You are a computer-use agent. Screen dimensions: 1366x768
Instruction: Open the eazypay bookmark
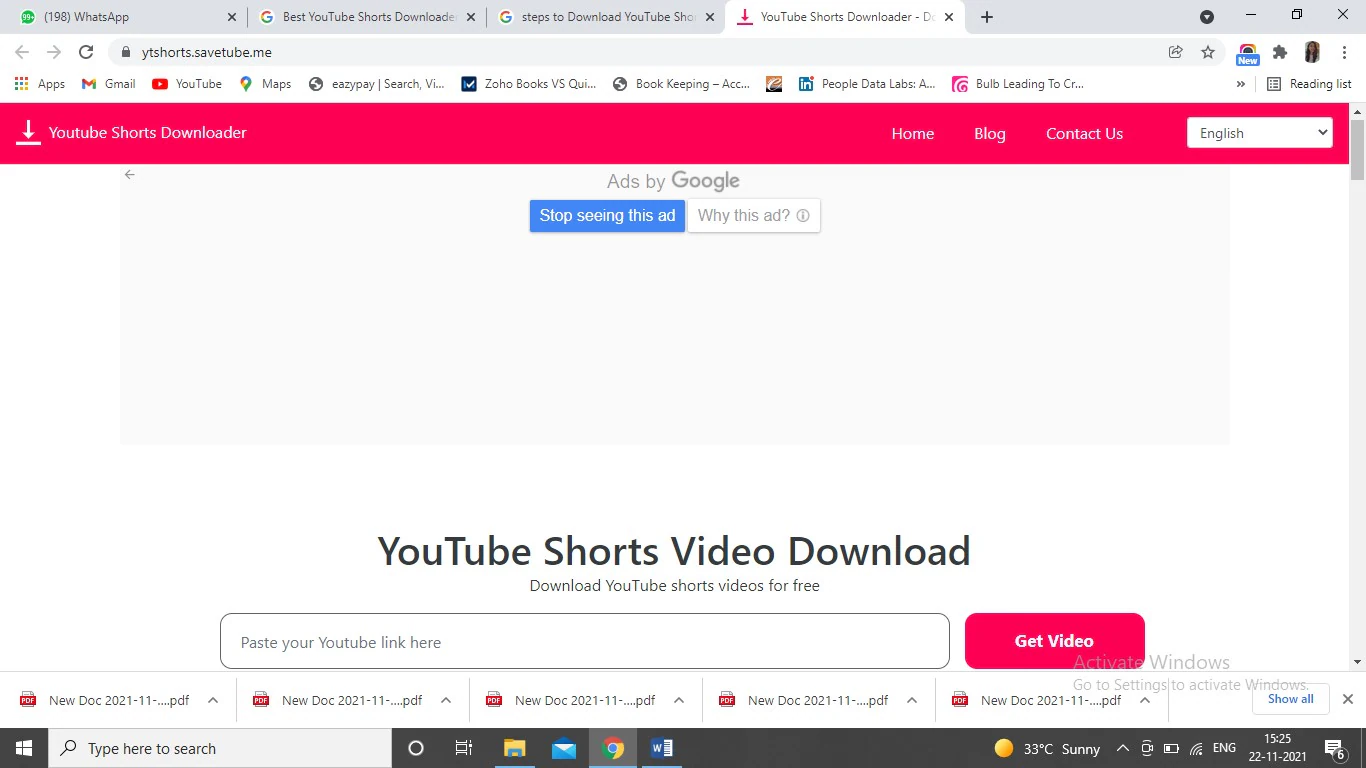(377, 84)
